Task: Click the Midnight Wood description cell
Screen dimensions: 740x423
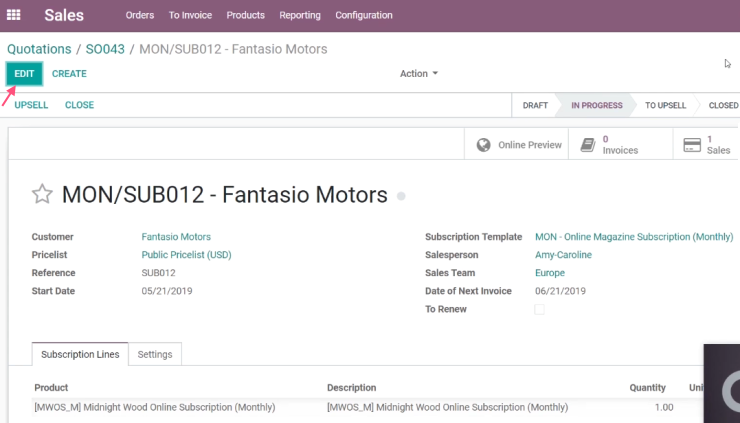Action: tap(447, 407)
